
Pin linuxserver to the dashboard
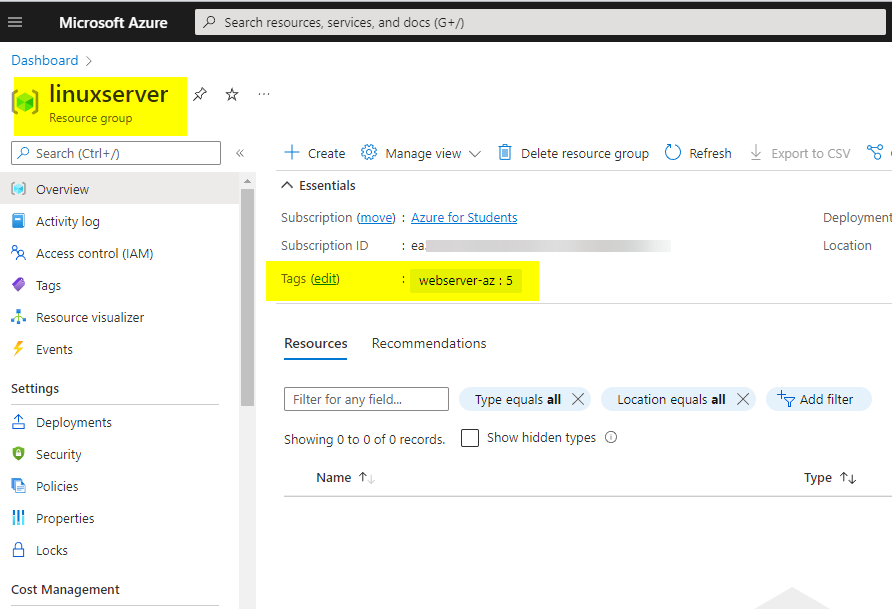[x=200, y=94]
